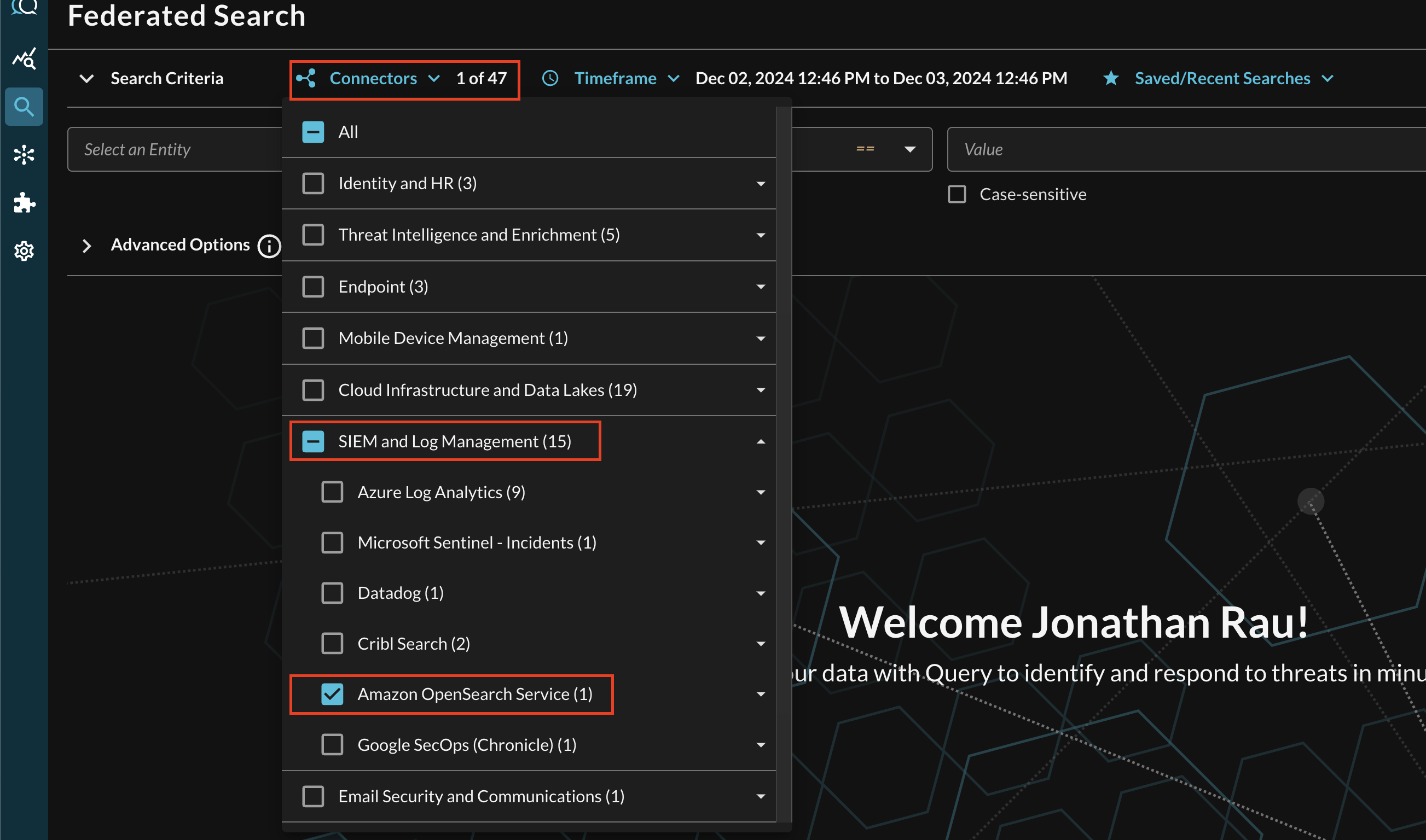Click the '1 of 47' connector count
Viewport: 1426px width, 840px height.
coord(482,78)
